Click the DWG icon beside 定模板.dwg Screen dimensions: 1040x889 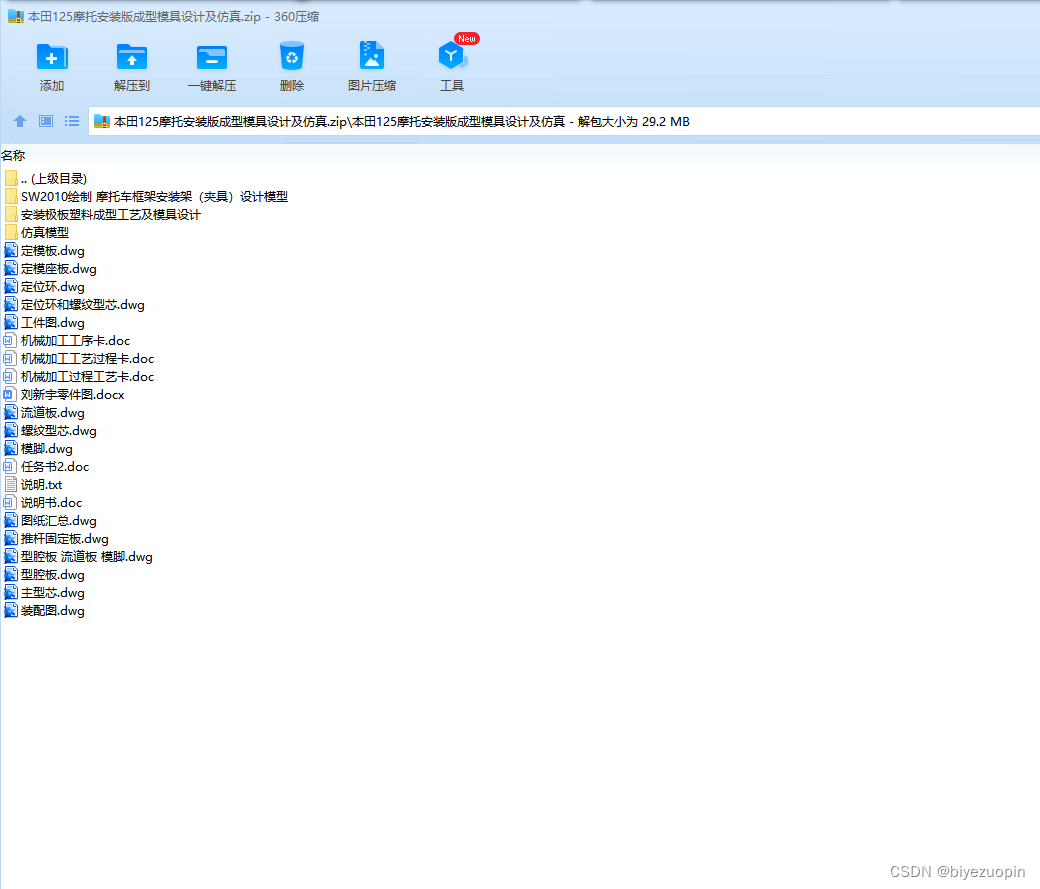coord(11,251)
